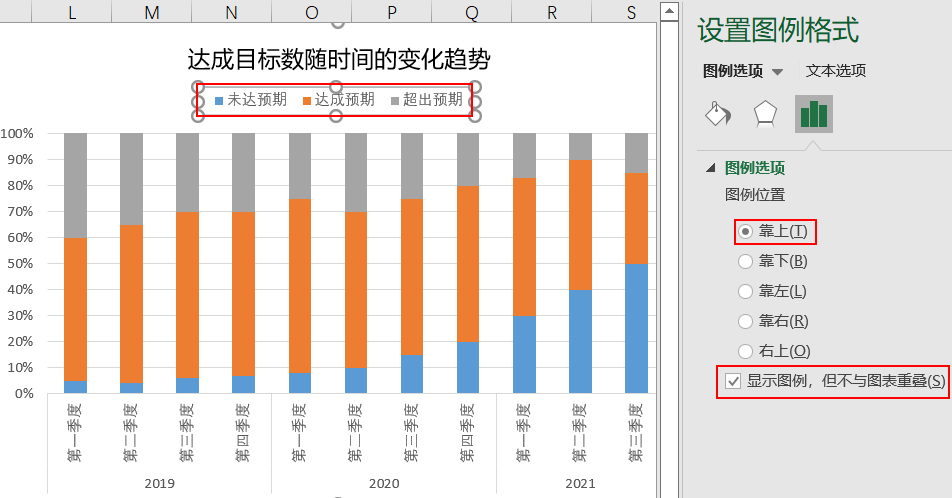Select column M header
The width and height of the screenshot is (952, 498).
click(152, 12)
